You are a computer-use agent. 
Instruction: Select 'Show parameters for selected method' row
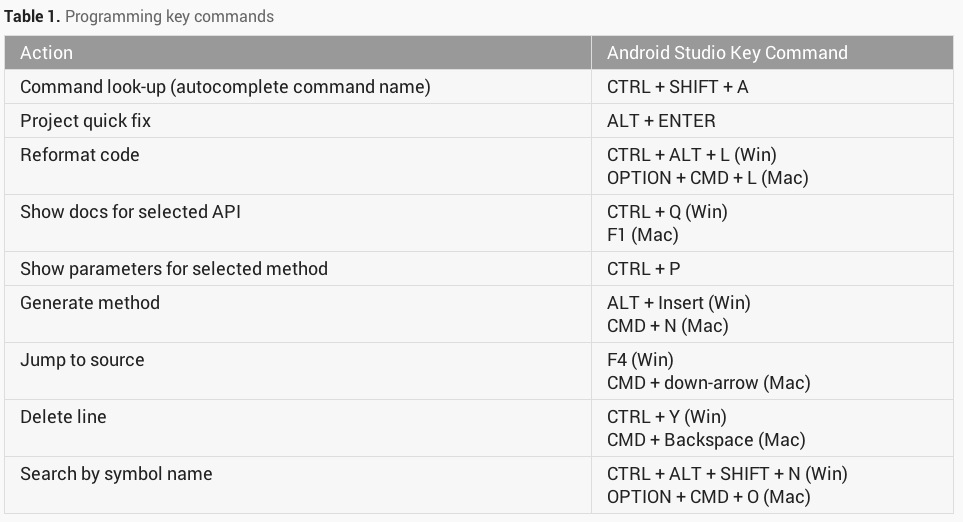174,269
